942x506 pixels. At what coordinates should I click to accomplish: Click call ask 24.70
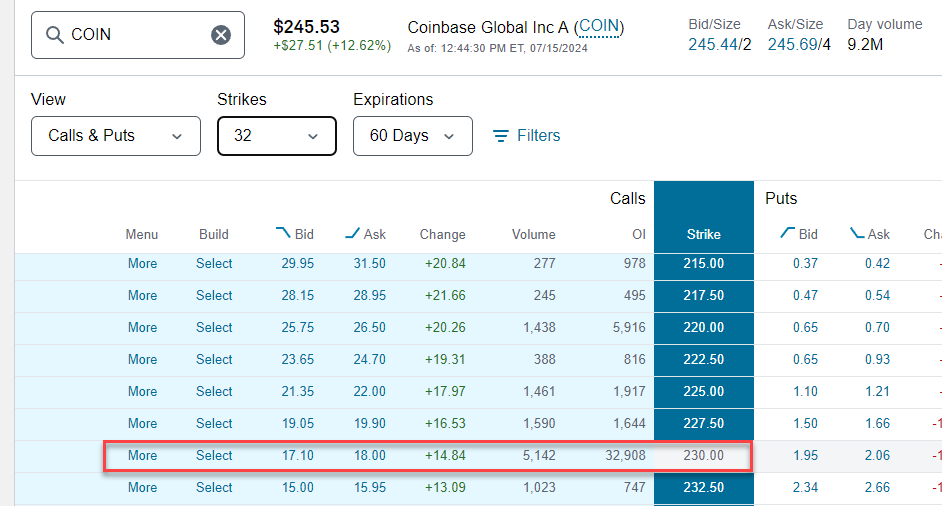(x=369, y=359)
